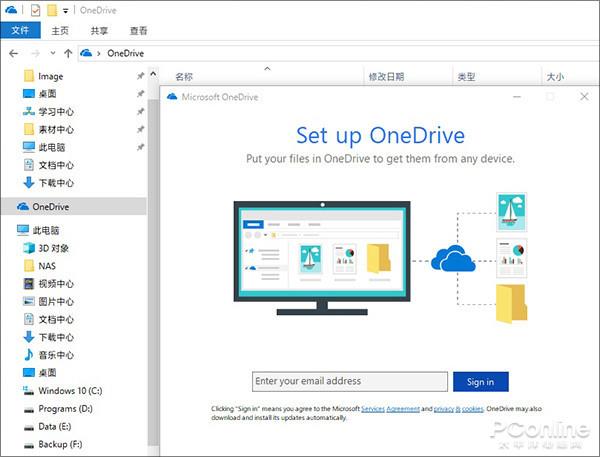Click the Up directory arrow button
600x457 pixels.
click(x=68, y=53)
